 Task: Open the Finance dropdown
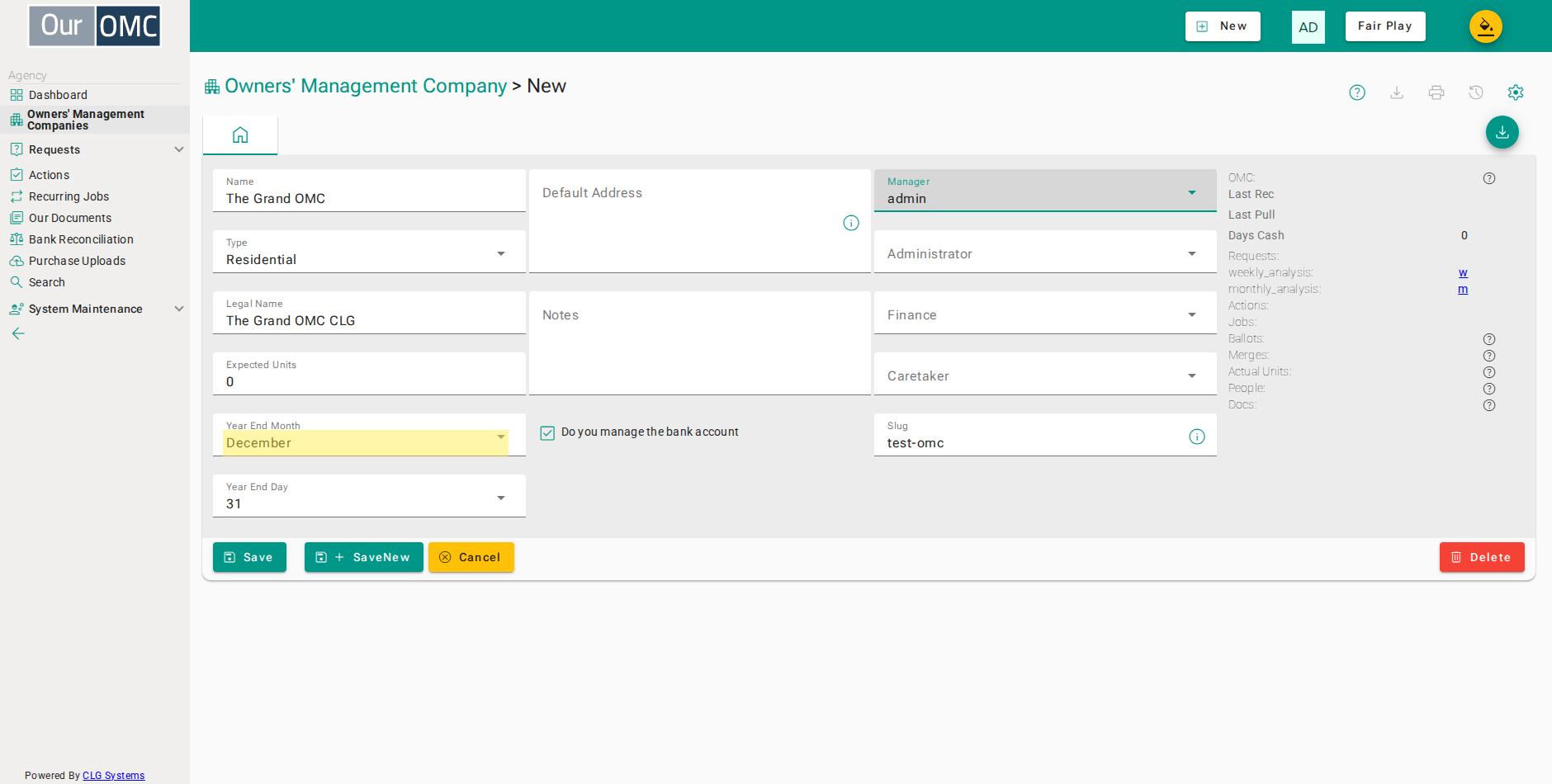[x=1045, y=313]
